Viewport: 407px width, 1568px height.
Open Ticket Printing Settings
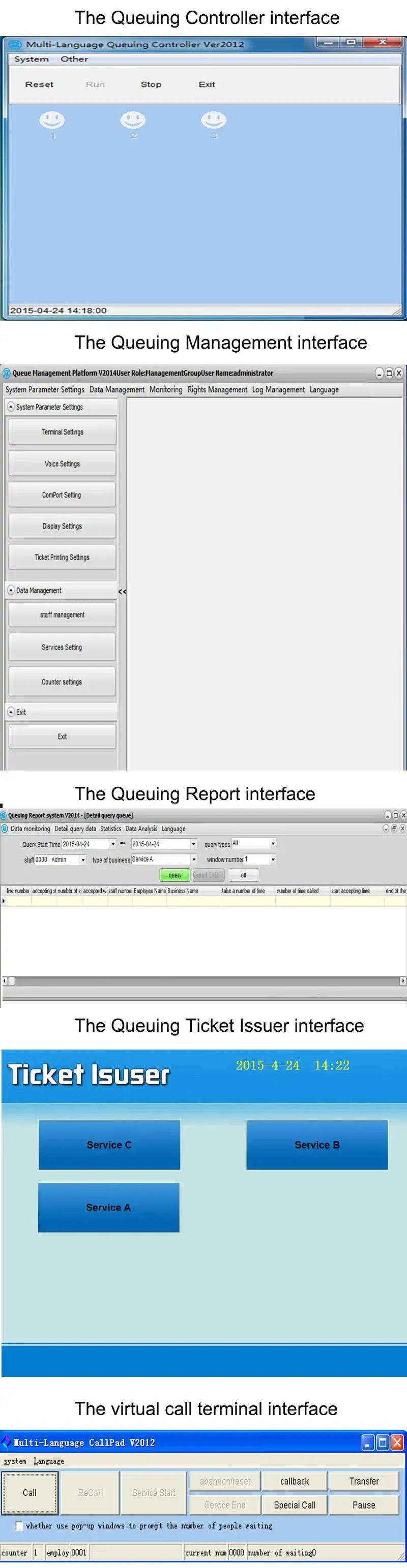62,557
